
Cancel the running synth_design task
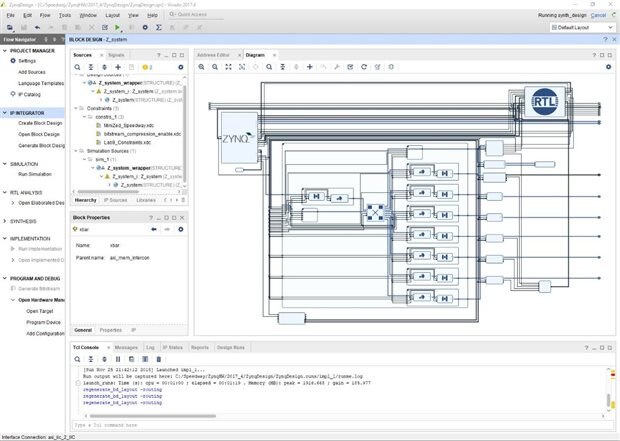click(x=598, y=15)
